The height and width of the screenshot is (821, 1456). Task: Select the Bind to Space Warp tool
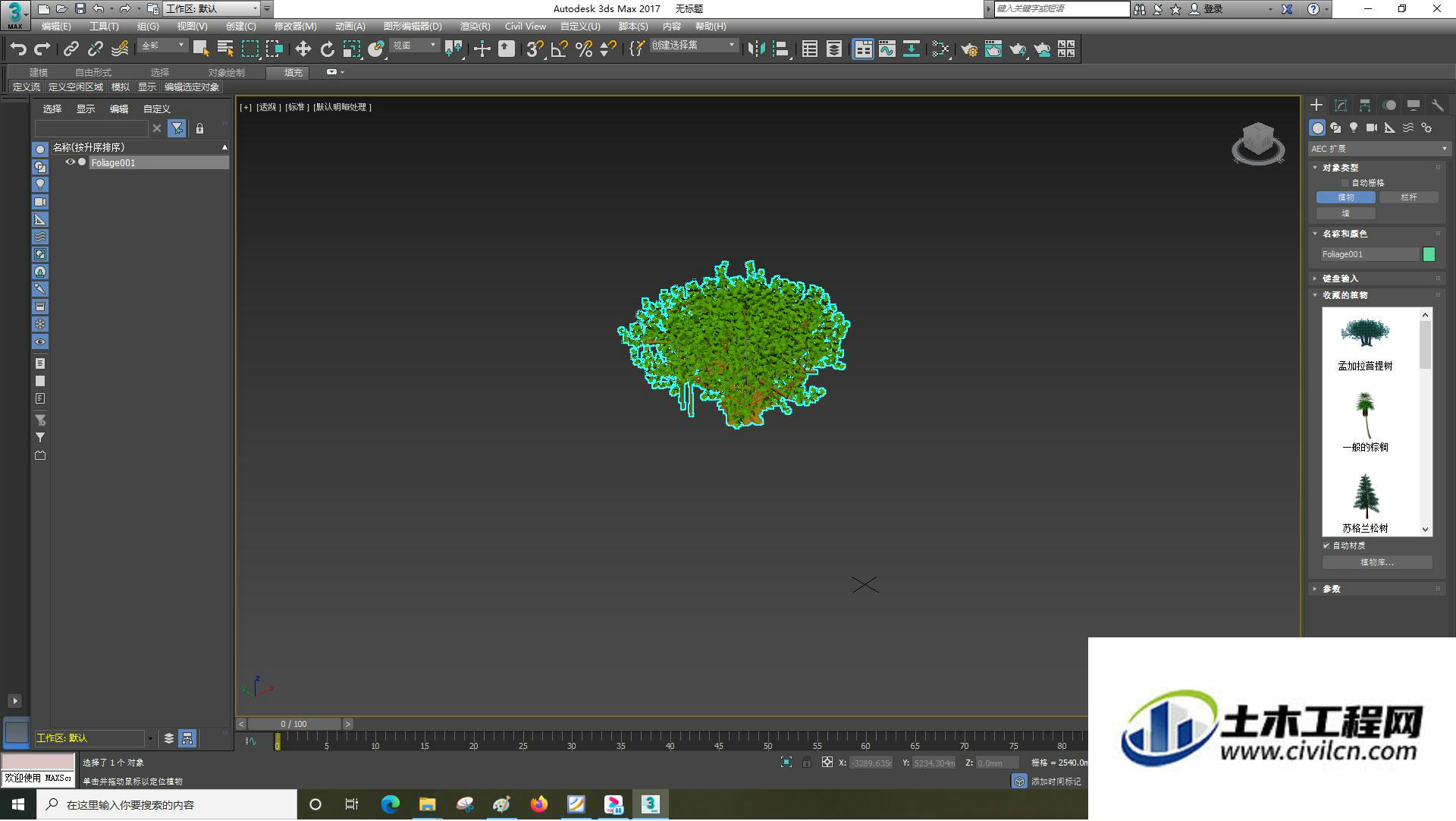119,49
